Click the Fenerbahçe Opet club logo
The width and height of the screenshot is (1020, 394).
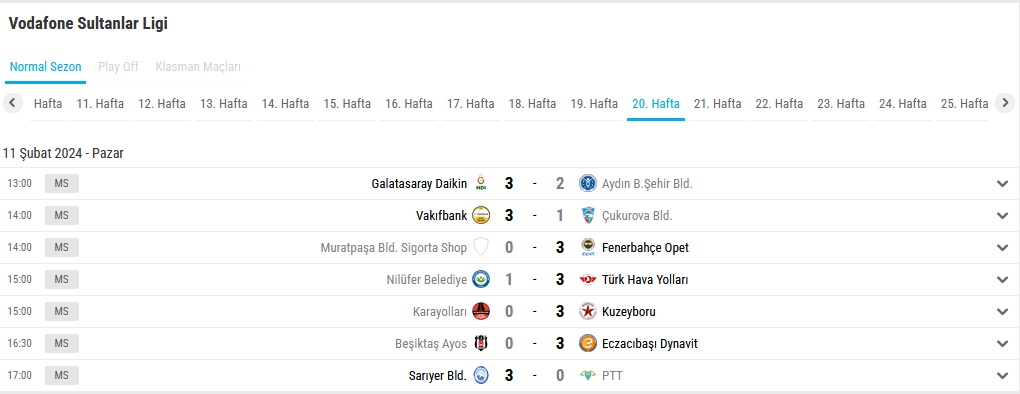pos(588,247)
